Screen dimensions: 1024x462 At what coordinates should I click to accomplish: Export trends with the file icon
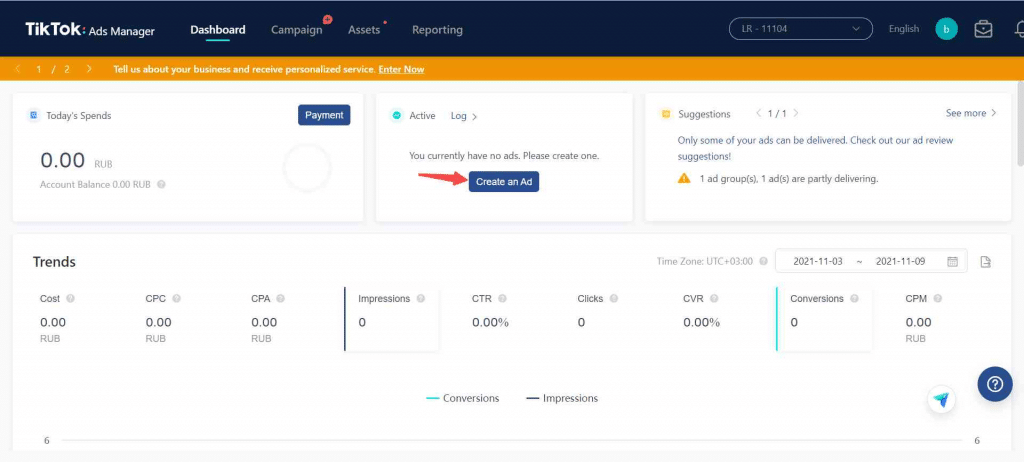985,262
